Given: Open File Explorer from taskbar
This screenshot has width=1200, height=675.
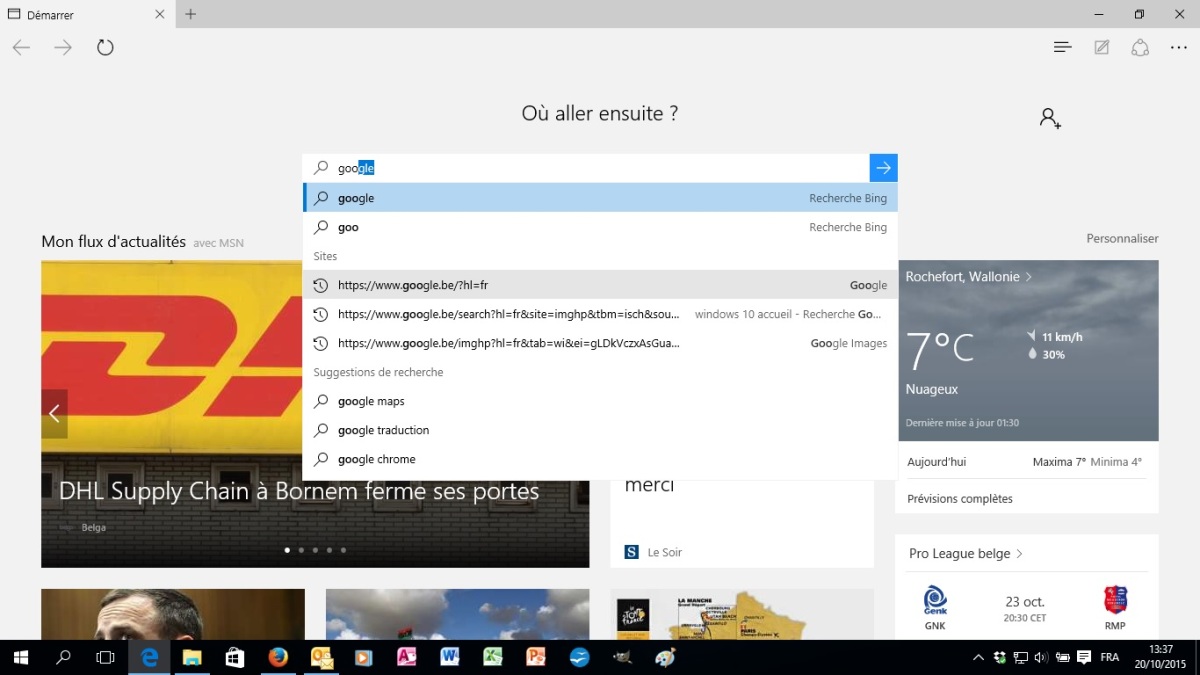Looking at the screenshot, I should tap(192, 657).
